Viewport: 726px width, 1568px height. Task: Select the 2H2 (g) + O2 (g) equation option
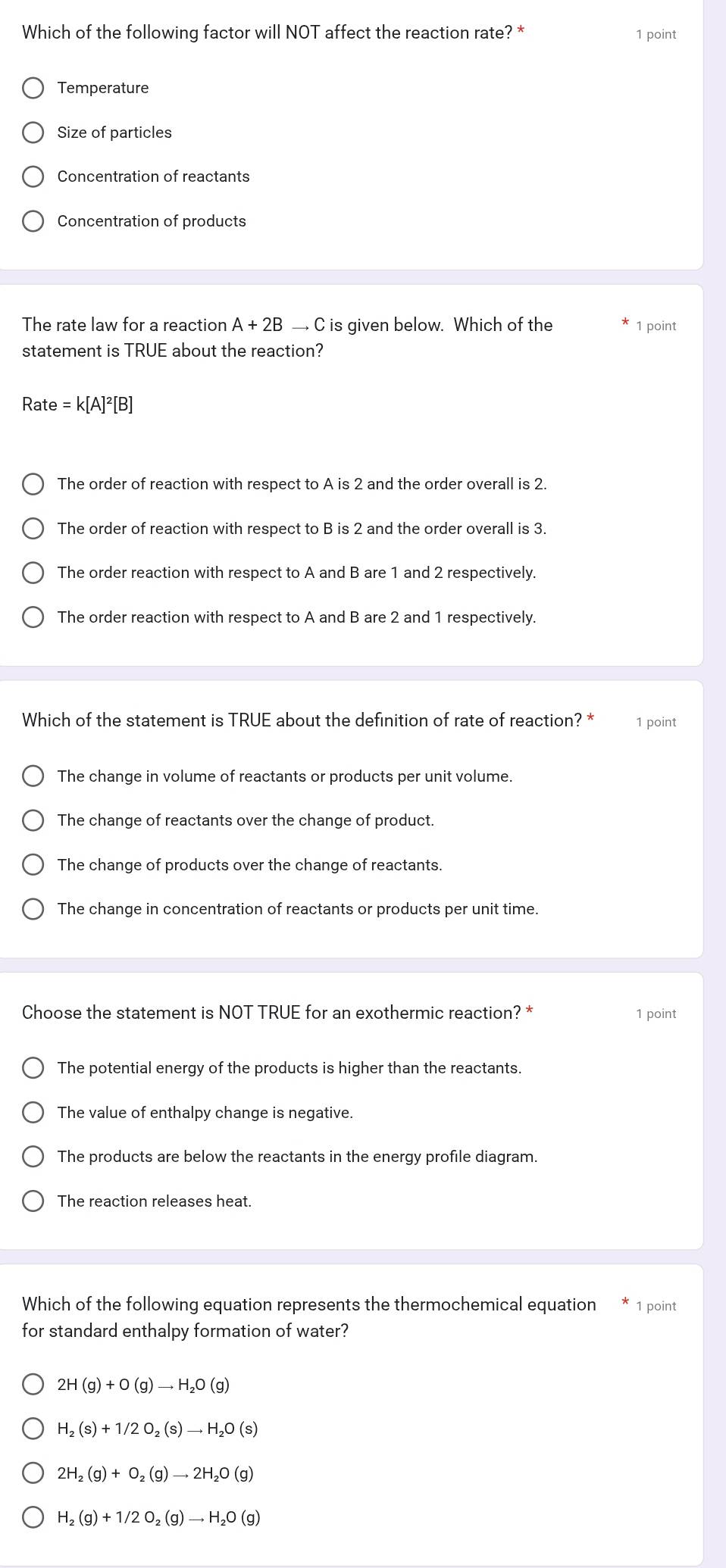coord(33,1472)
